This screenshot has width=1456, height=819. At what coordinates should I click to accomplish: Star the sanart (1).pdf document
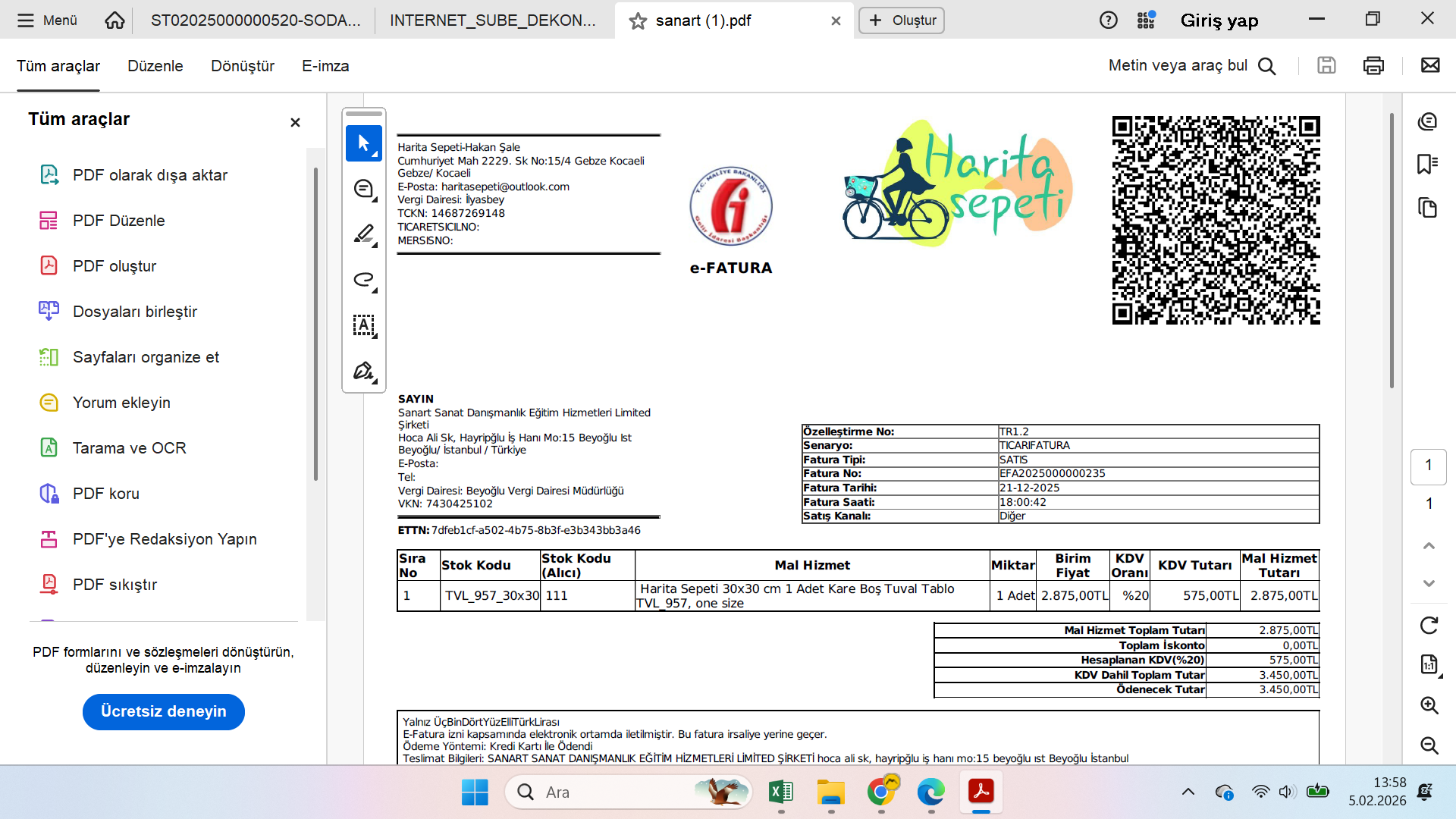[638, 21]
